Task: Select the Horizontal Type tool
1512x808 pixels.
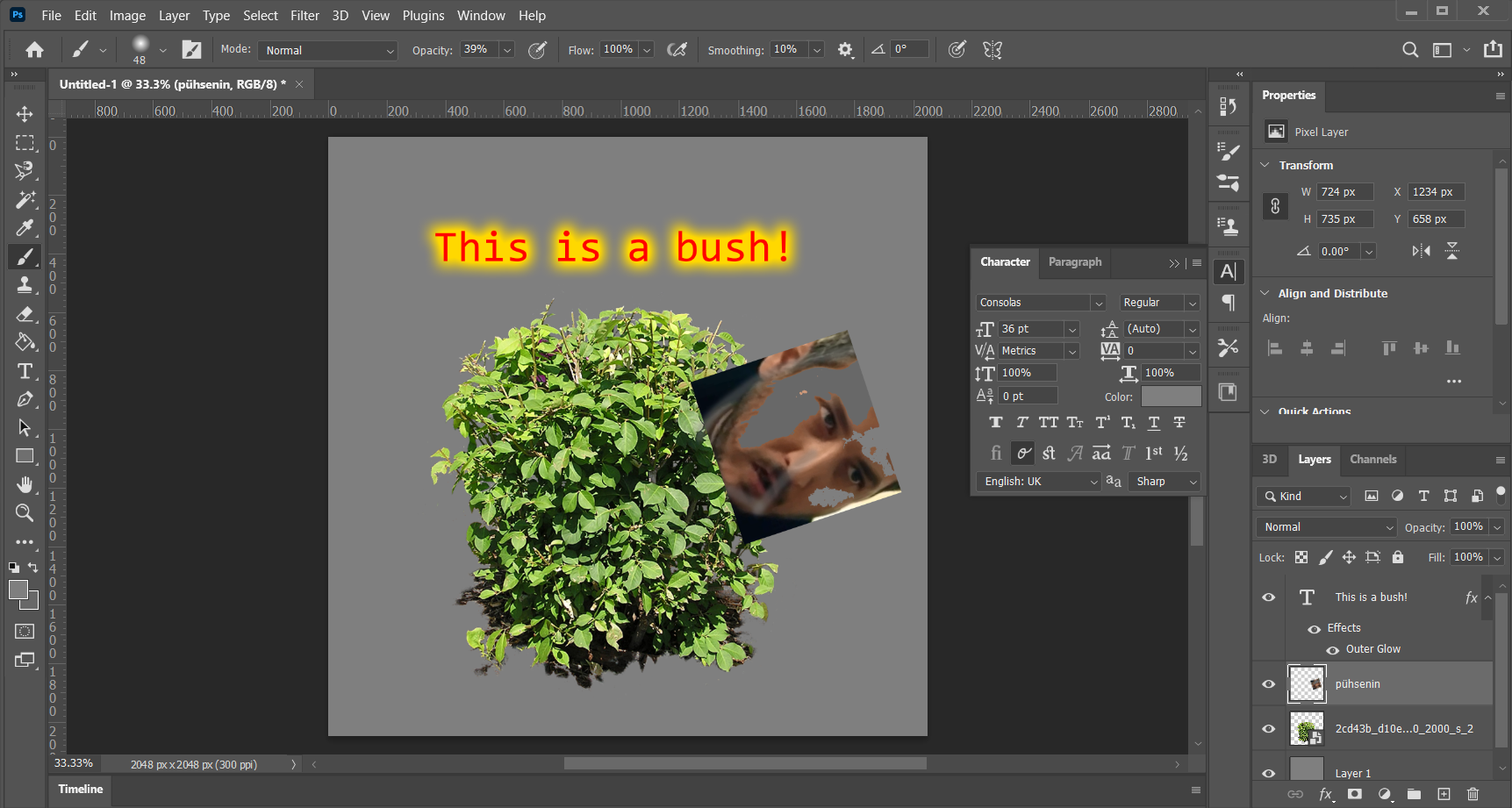Action: coord(25,371)
